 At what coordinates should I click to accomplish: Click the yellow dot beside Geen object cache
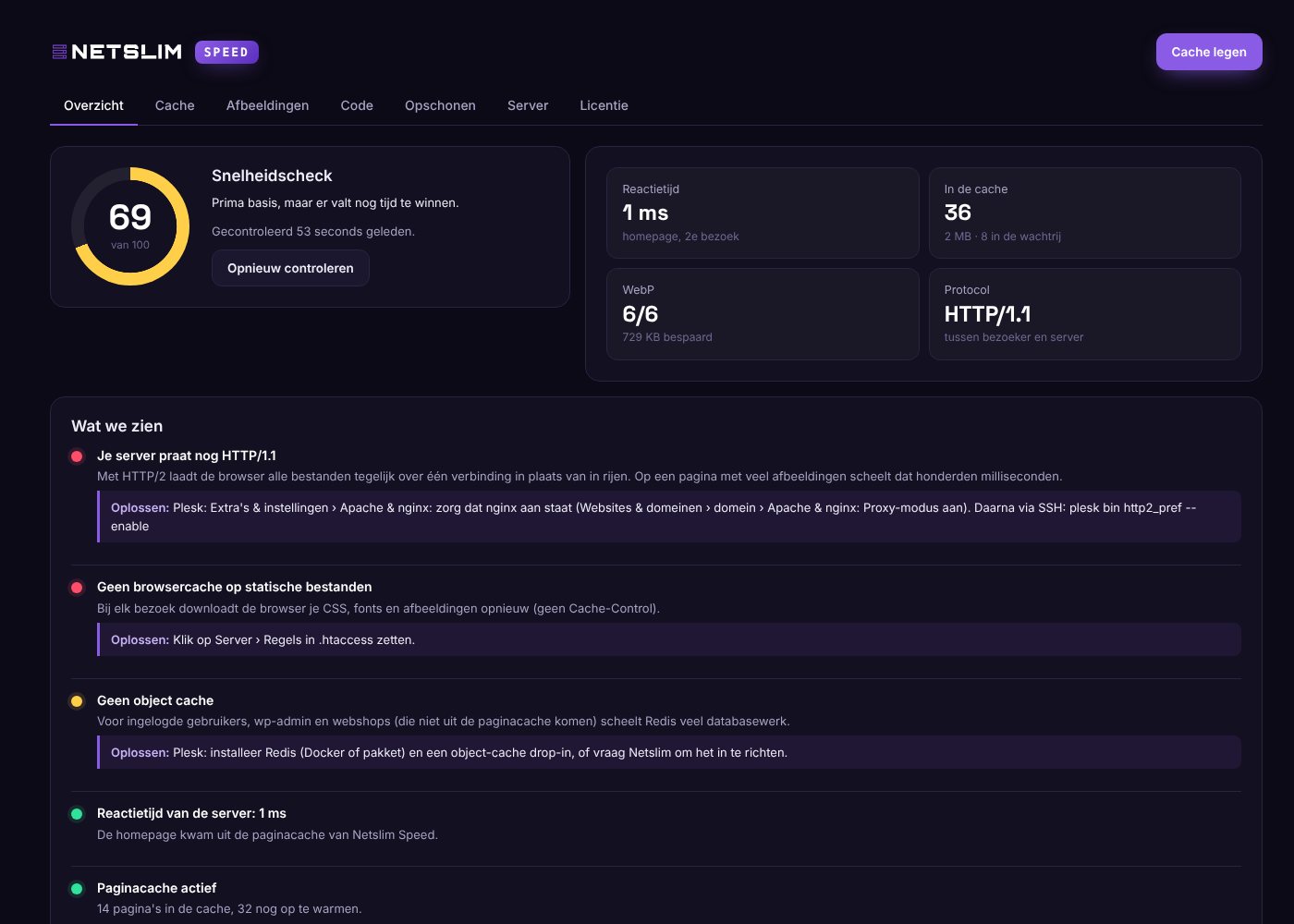click(77, 701)
